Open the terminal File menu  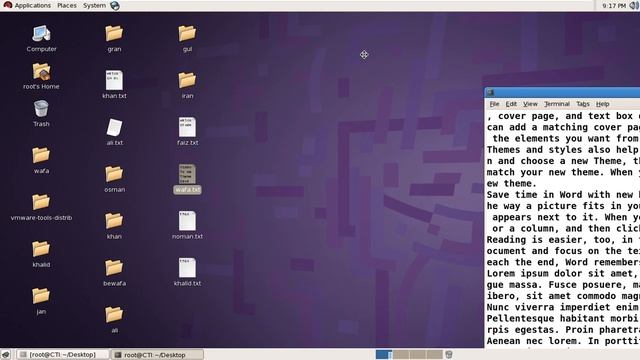tap(494, 104)
